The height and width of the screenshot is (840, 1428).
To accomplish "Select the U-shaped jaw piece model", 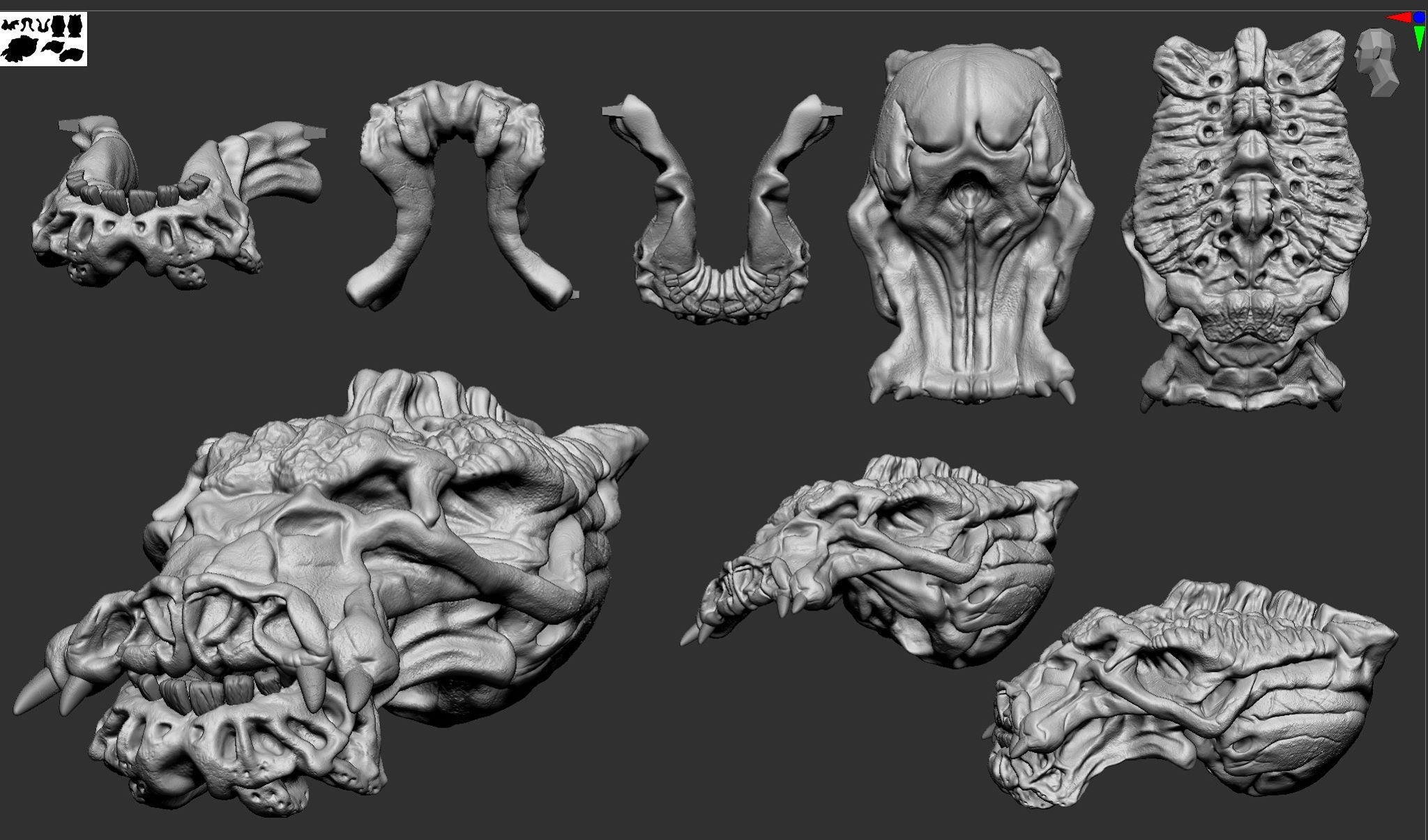I will coord(722,209).
